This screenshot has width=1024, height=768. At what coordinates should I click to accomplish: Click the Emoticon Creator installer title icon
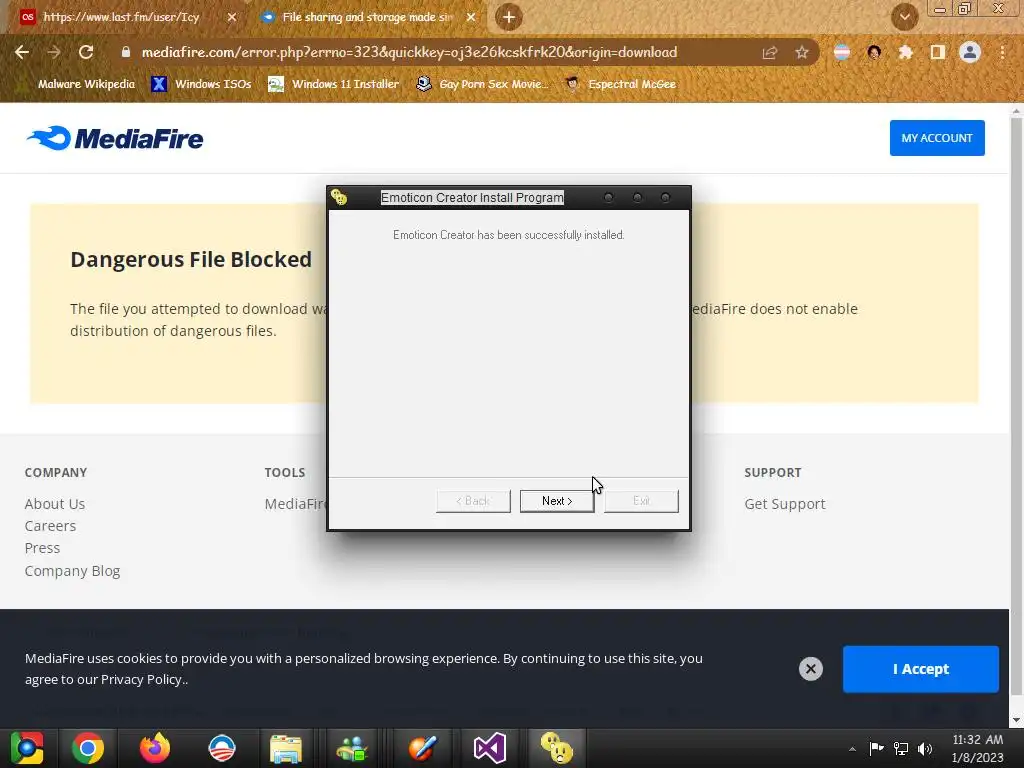tap(339, 197)
